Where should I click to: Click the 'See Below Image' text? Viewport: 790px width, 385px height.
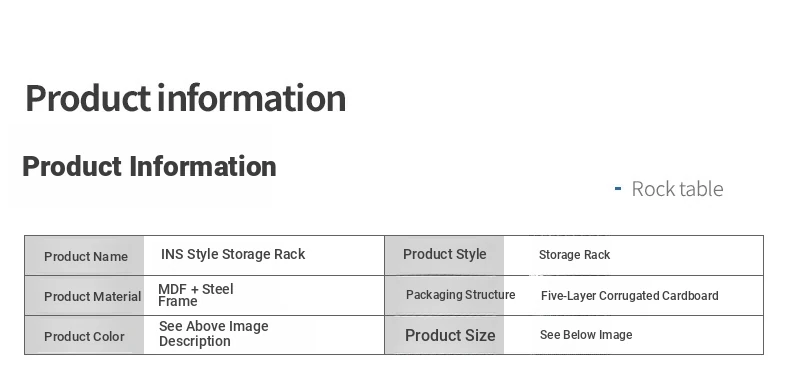pos(586,335)
